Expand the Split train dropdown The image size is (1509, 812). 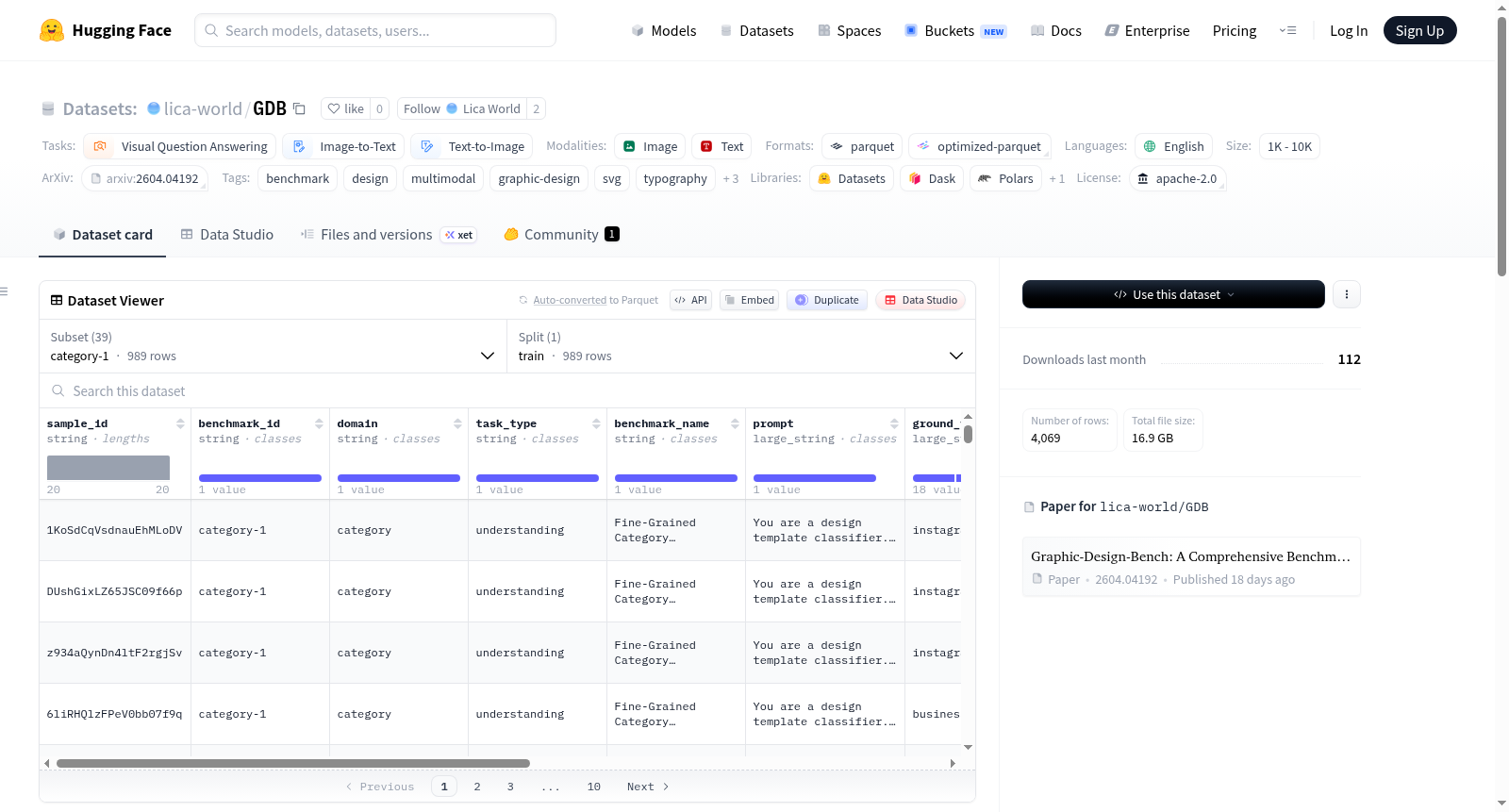(740, 346)
